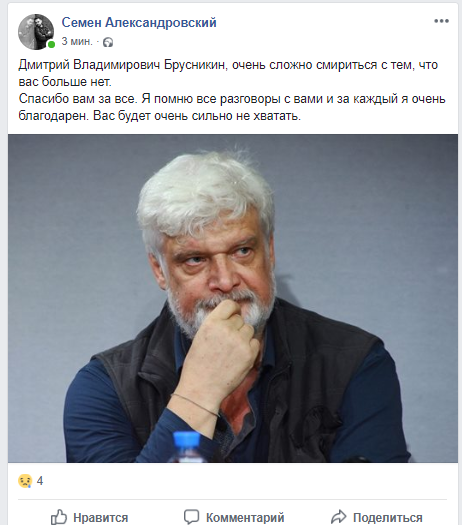Open the three-dot post options menu
The image size is (462, 525).
coord(441,21)
